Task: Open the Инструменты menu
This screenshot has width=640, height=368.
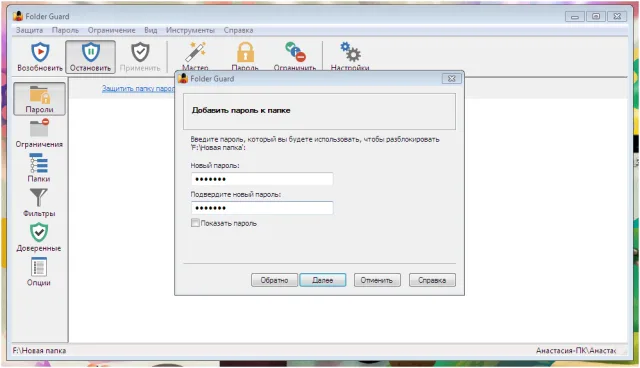Action: [190, 30]
